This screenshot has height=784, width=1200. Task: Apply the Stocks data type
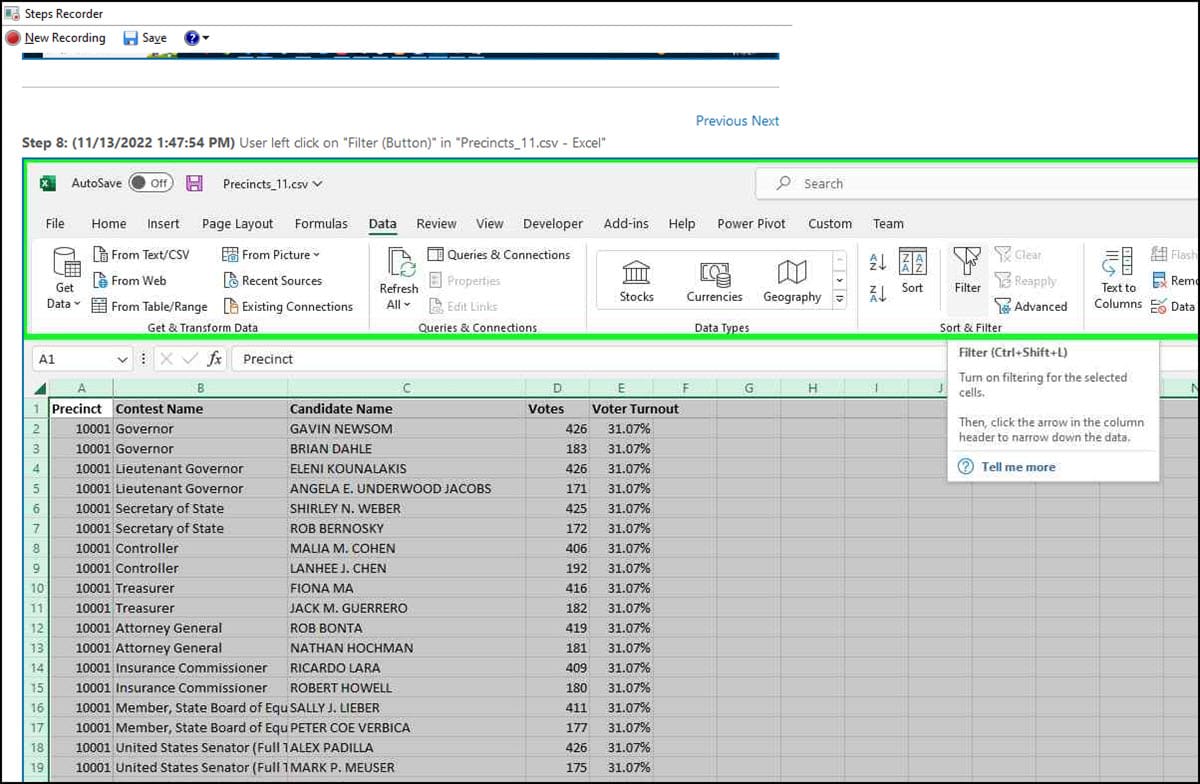coord(636,280)
